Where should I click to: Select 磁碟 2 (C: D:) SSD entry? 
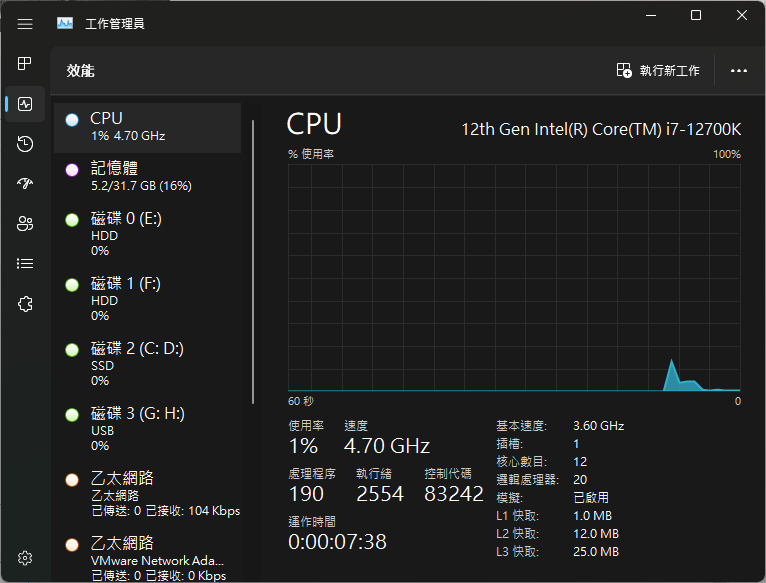coord(147,364)
